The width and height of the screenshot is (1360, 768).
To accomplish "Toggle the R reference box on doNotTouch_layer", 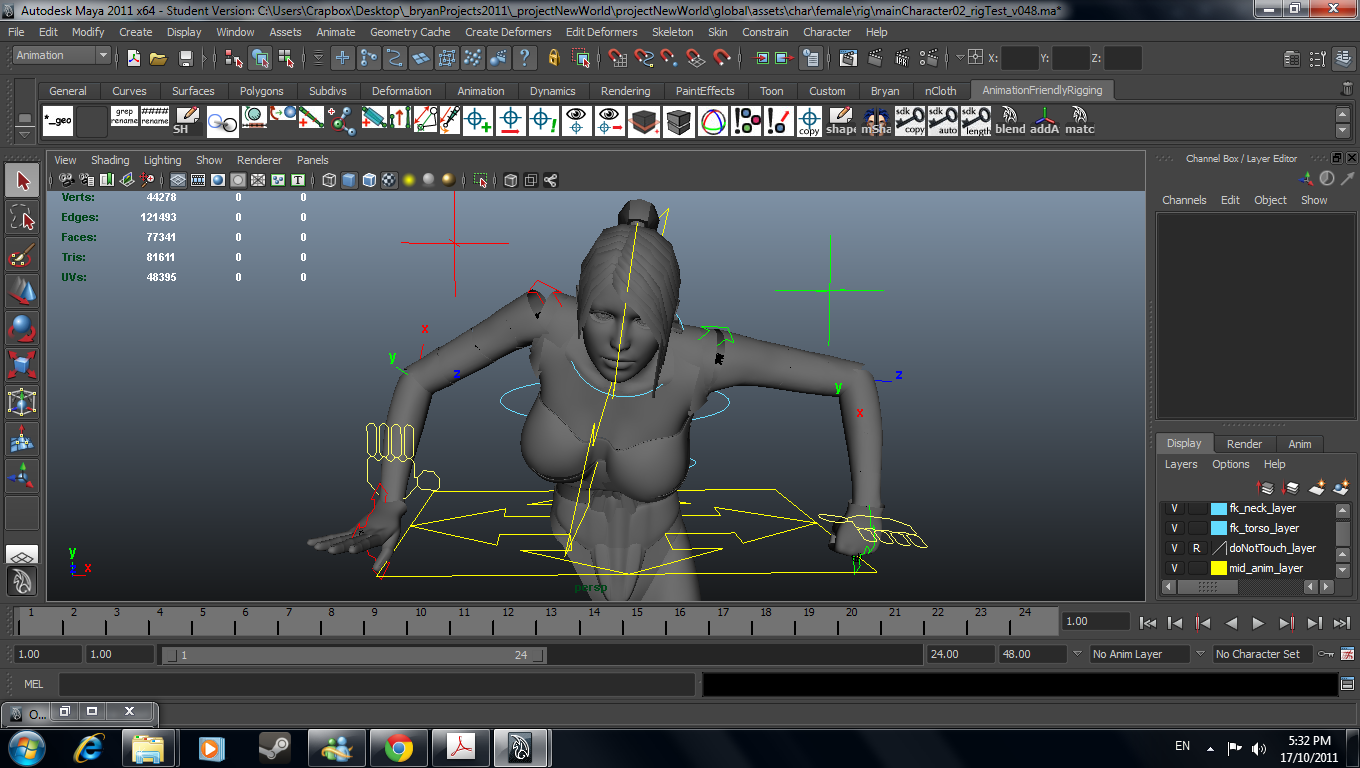I will [x=1196, y=548].
